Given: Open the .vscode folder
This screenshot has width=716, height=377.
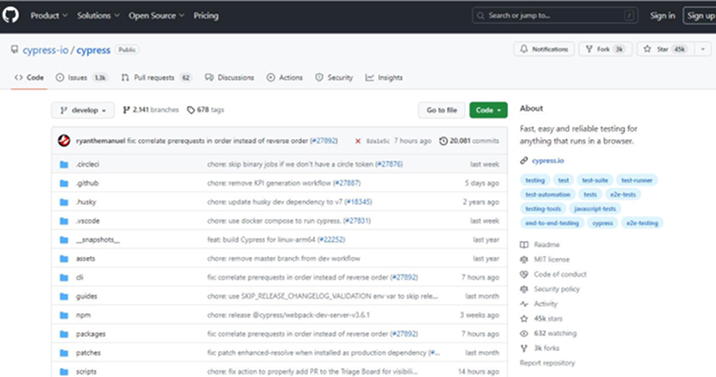Looking at the screenshot, I should [87, 221].
